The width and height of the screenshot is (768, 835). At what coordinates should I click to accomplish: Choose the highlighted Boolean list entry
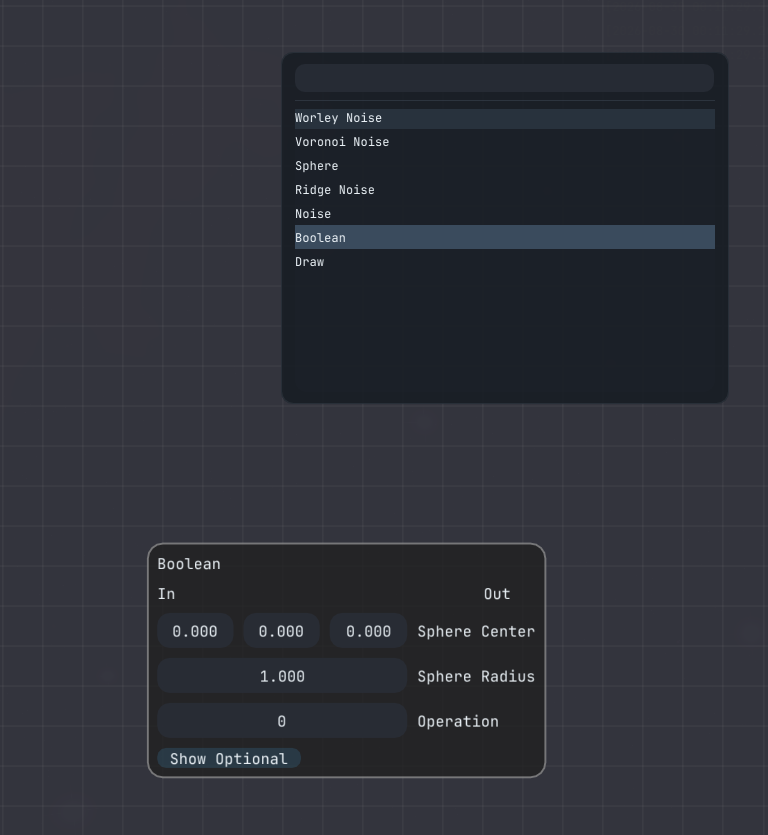coord(505,238)
